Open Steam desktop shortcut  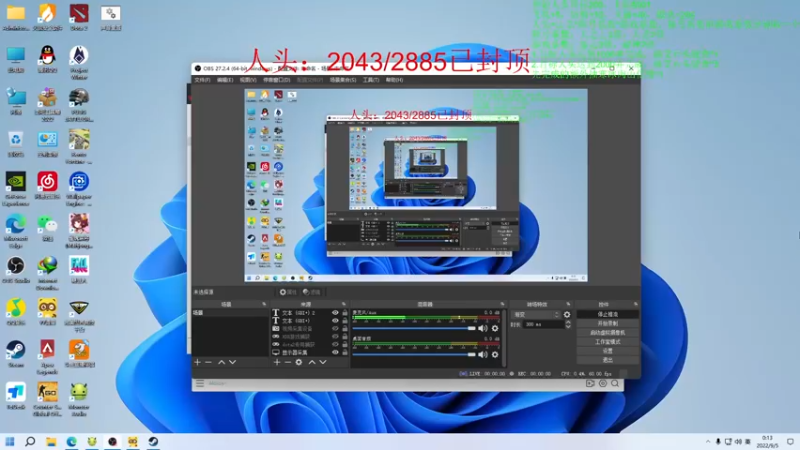click(16, 354)
